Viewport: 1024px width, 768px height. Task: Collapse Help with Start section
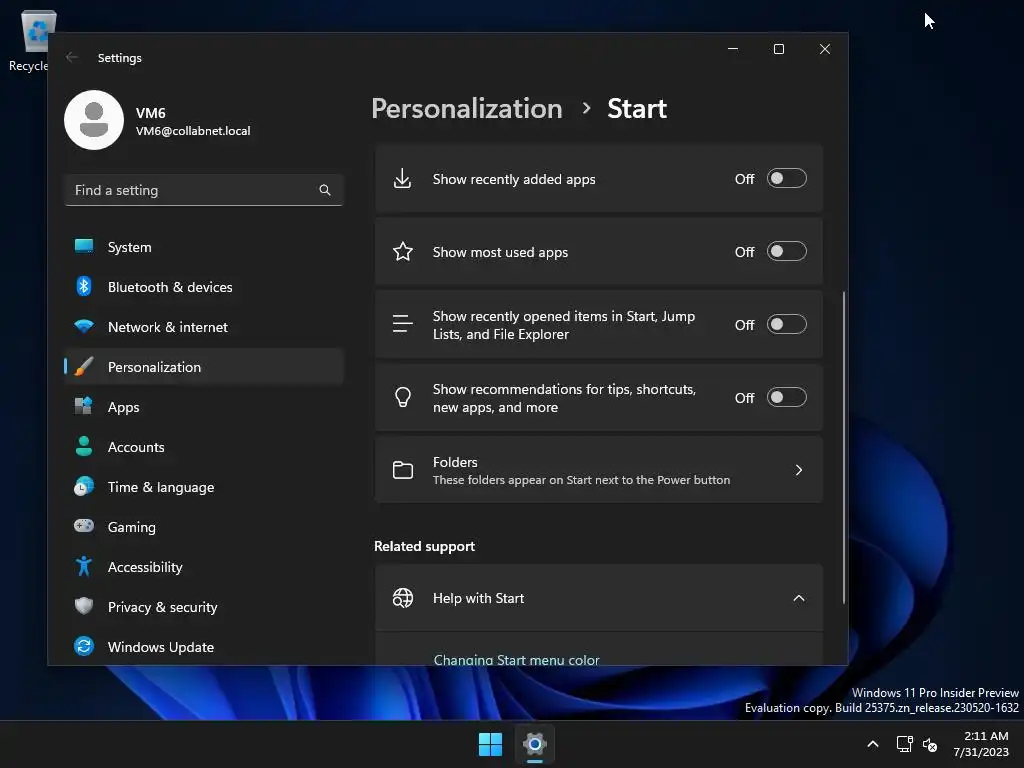[x=799, y=598]
